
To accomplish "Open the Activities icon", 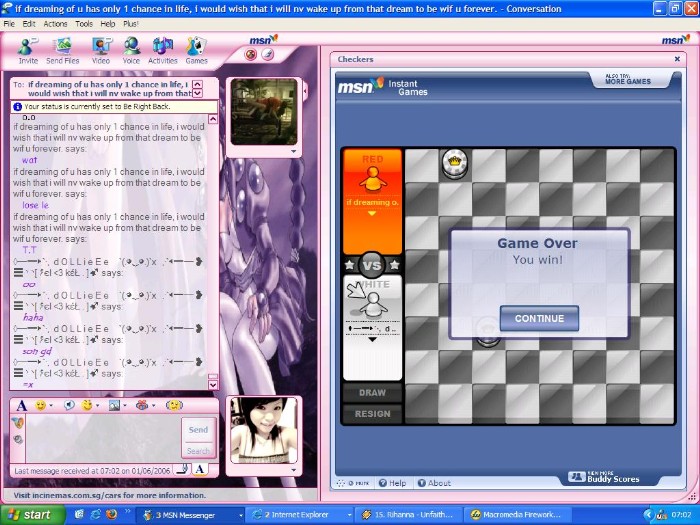I will 162,51.
